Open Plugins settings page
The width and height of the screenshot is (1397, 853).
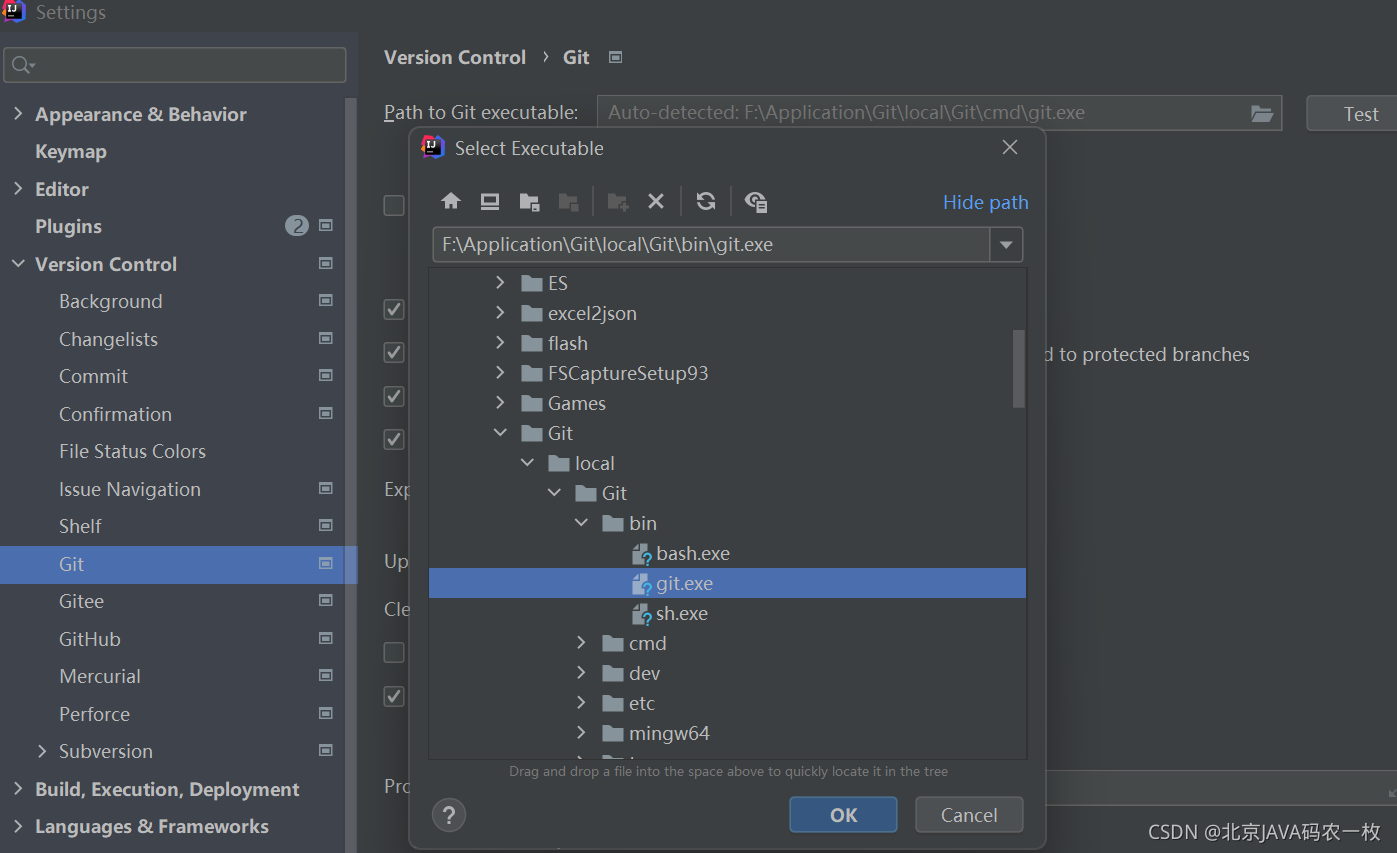coord(68,226)
